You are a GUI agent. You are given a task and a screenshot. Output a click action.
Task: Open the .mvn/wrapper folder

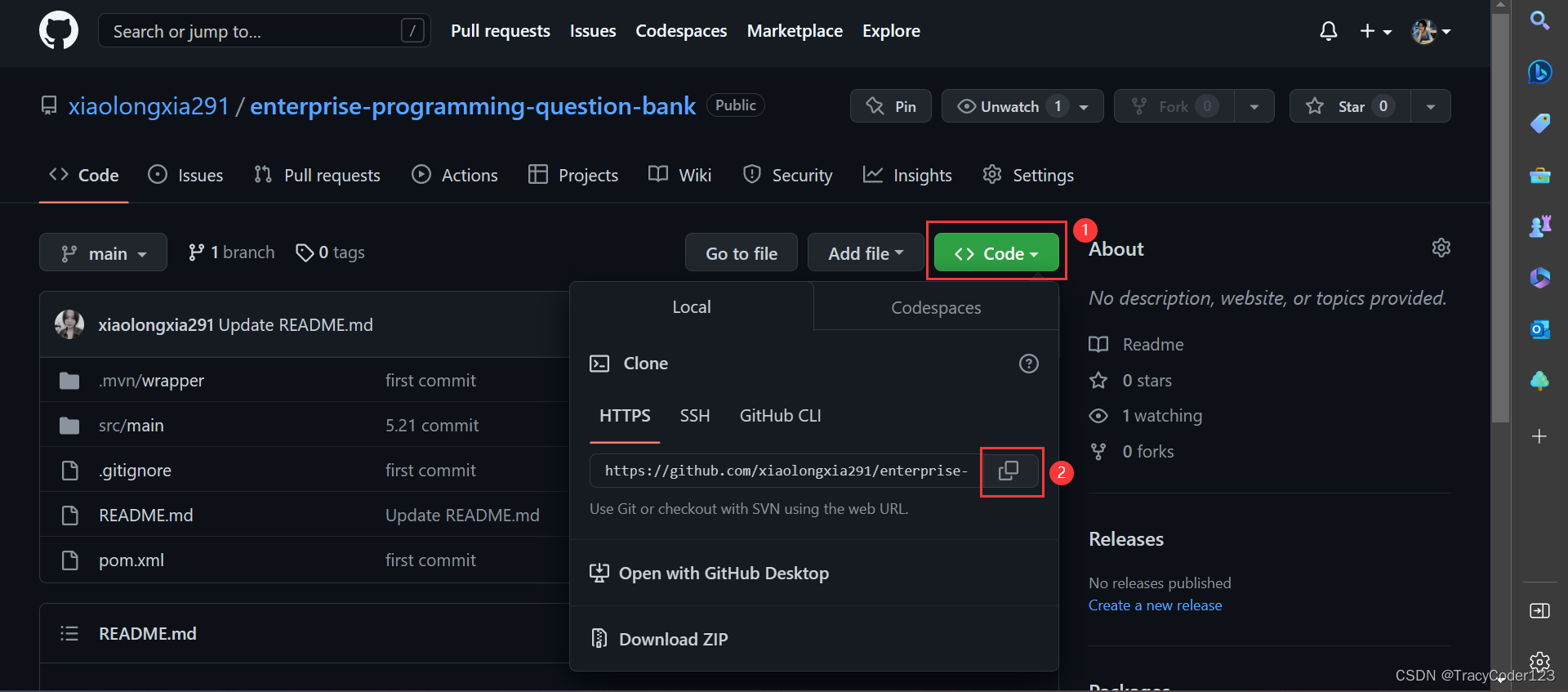(151, 381)
